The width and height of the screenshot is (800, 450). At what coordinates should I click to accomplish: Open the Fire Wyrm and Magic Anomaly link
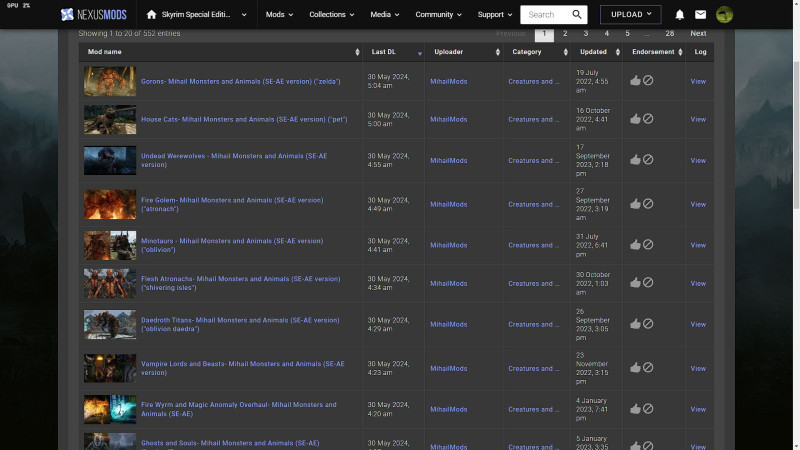239,409
